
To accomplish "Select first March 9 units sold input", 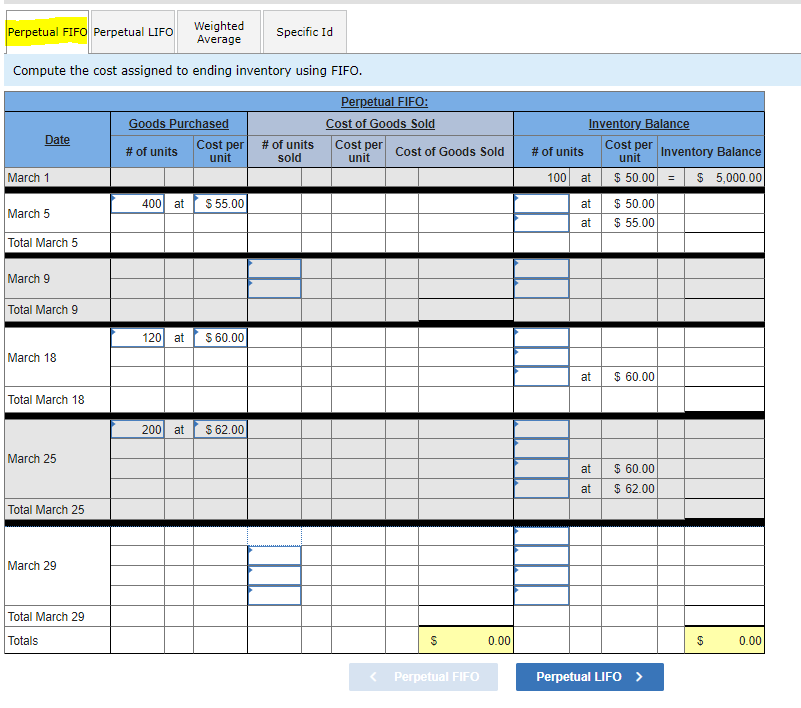I will 274,269.
